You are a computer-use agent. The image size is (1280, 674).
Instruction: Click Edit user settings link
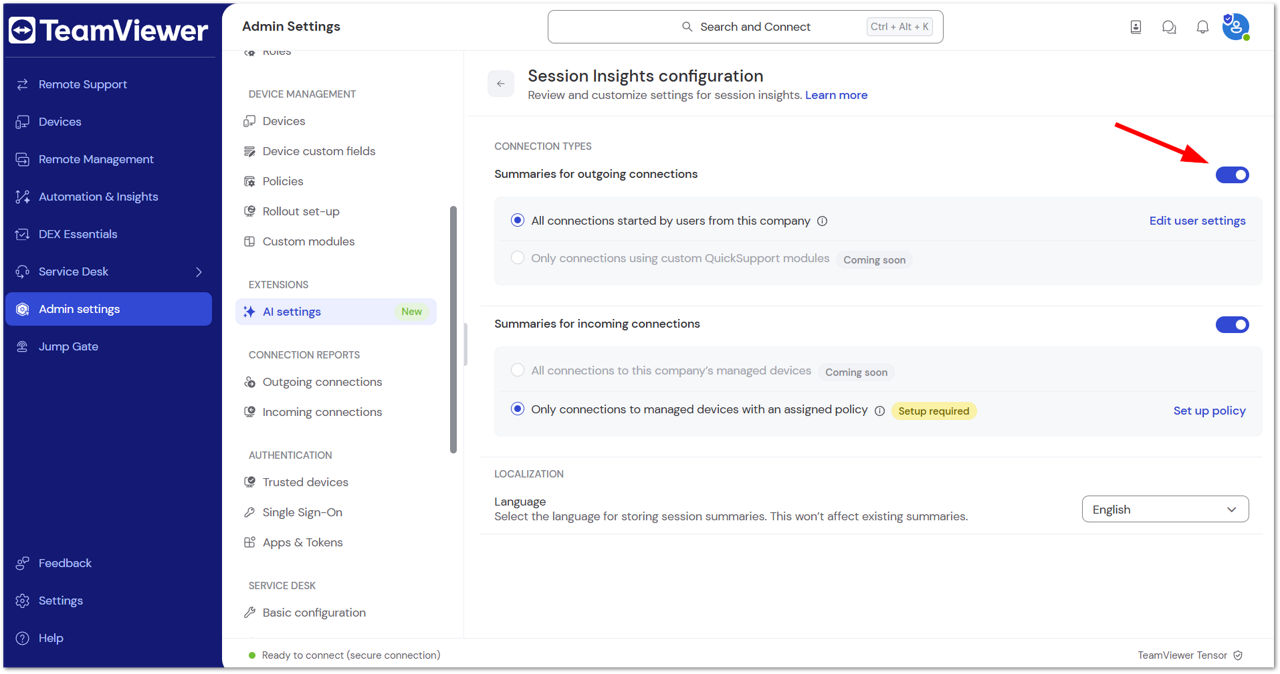coord(1197,221)
